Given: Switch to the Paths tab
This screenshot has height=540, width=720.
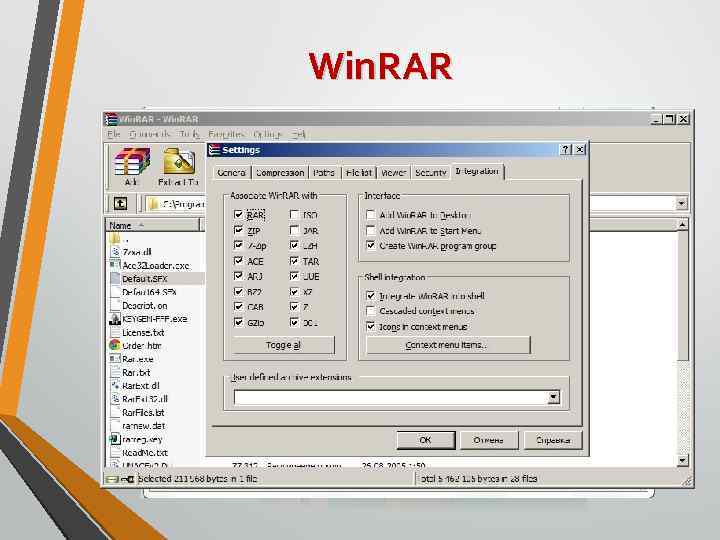Looking at the screenshot, I should pyautogui.click(x=324, y=173).
